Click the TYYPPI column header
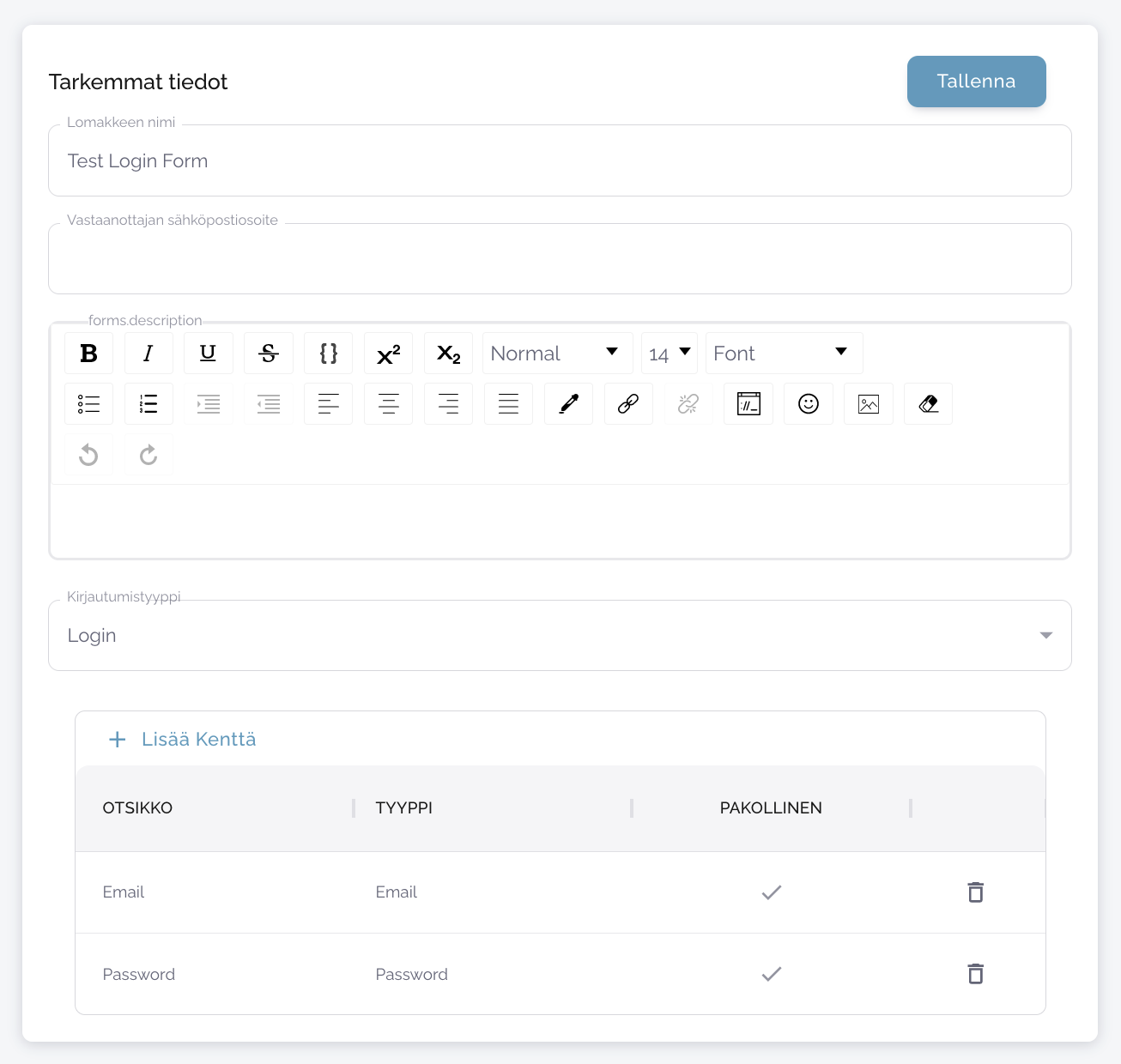This screenshot has width=1121, height=1064. tap(404, 808)
